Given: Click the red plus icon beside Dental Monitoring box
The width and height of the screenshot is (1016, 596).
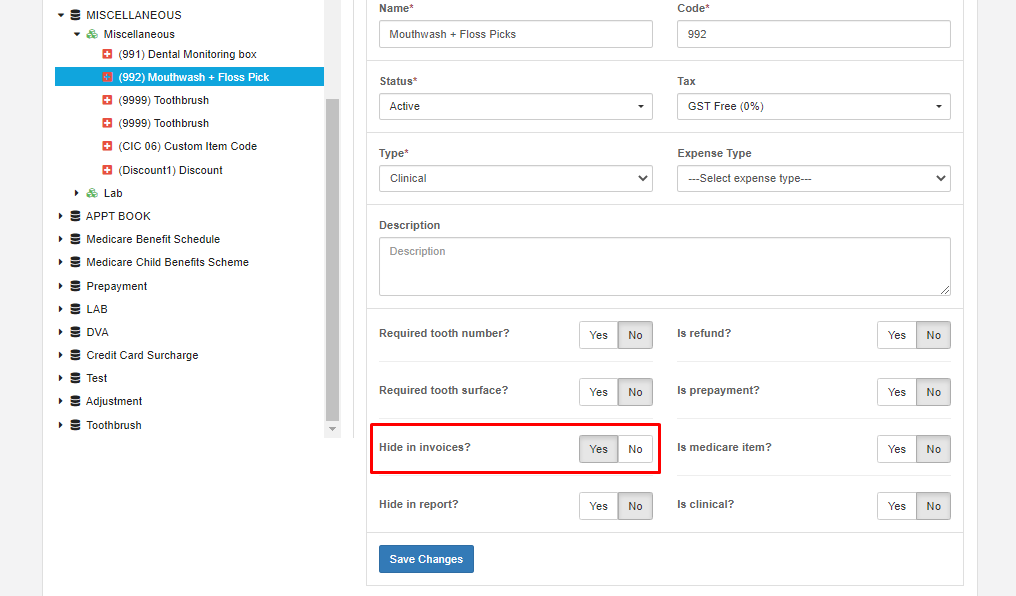Looking at the screenshot, I should pos(108,54).
